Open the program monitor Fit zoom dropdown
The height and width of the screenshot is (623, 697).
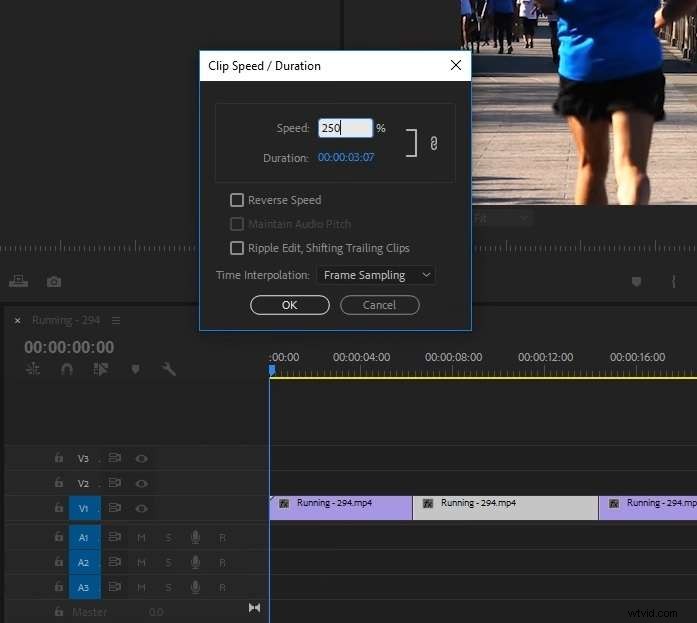[502, 219]
